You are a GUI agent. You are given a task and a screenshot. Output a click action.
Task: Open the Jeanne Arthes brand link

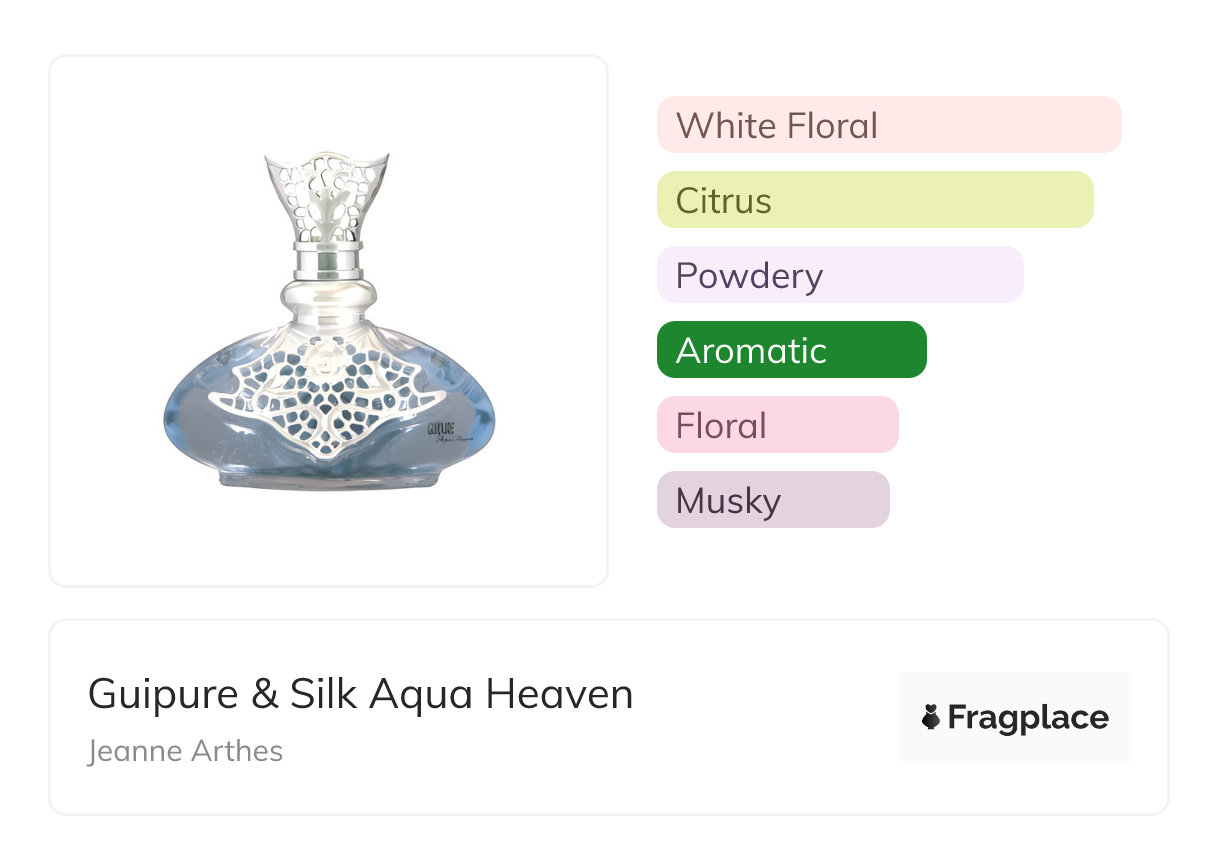185,751
